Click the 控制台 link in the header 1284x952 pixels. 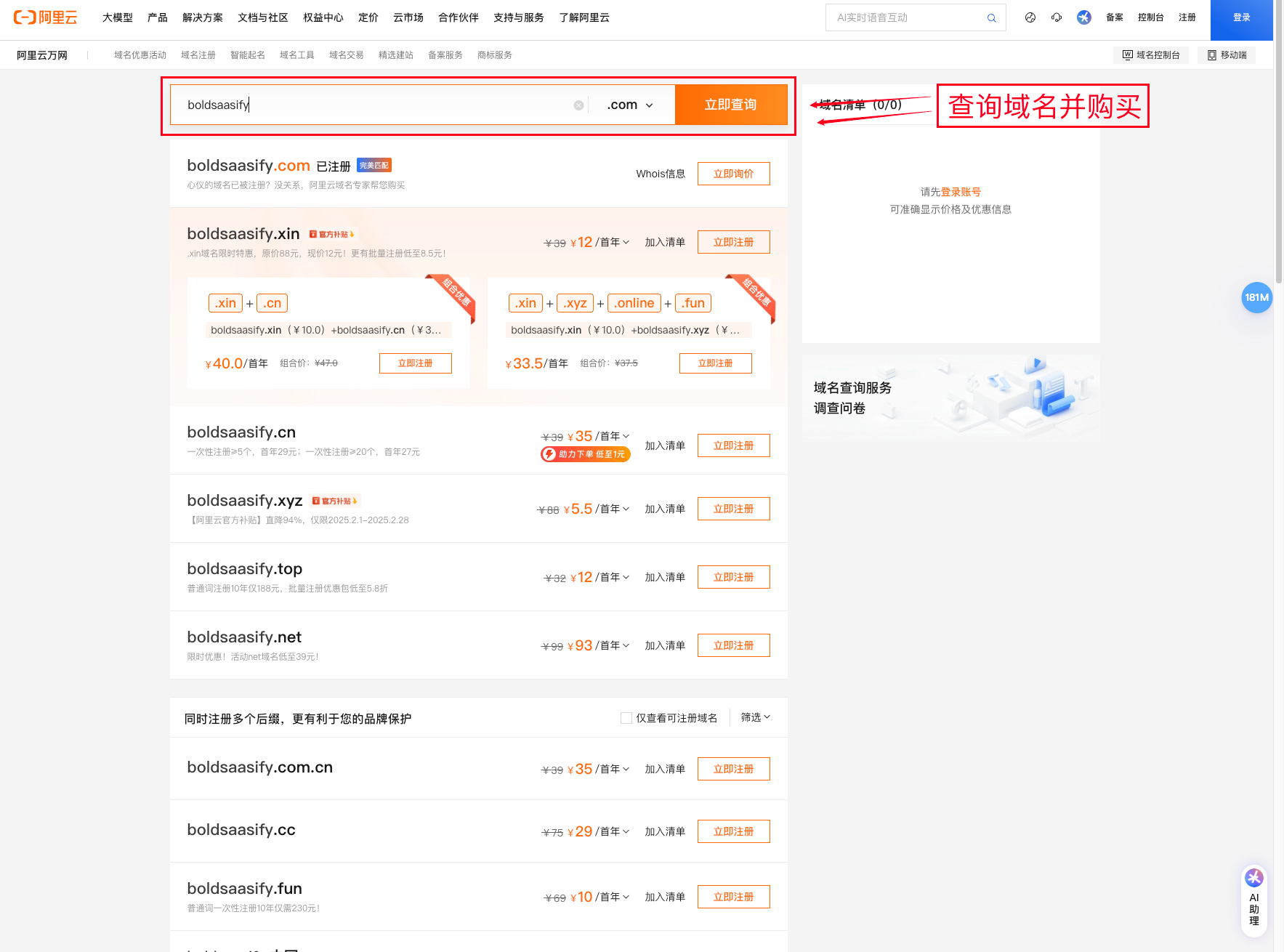(x=1151, y=17)
